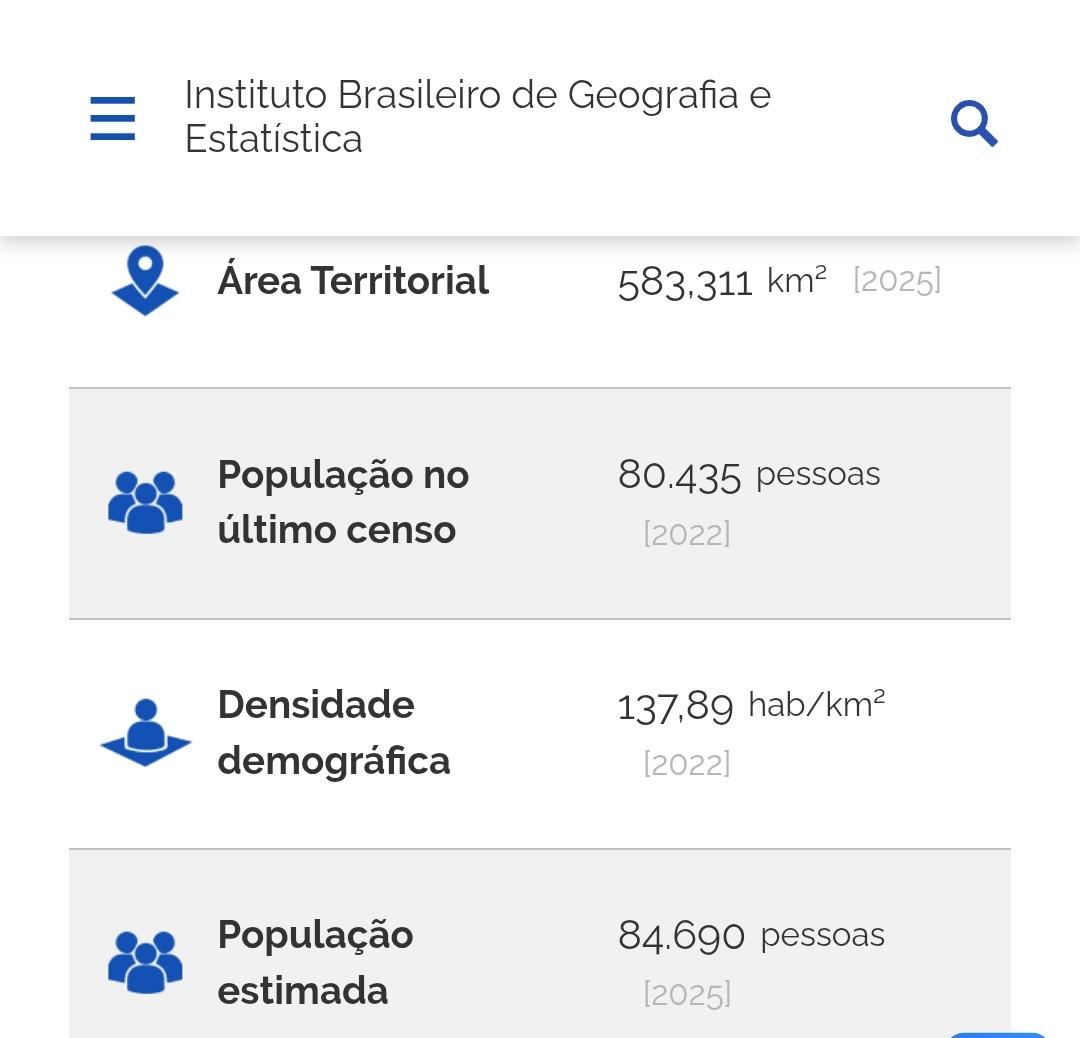1080x1038 pixels.
Task: Click the Área Territorial map pin icon
Action: pyautogui.click(x=145, y=280)
